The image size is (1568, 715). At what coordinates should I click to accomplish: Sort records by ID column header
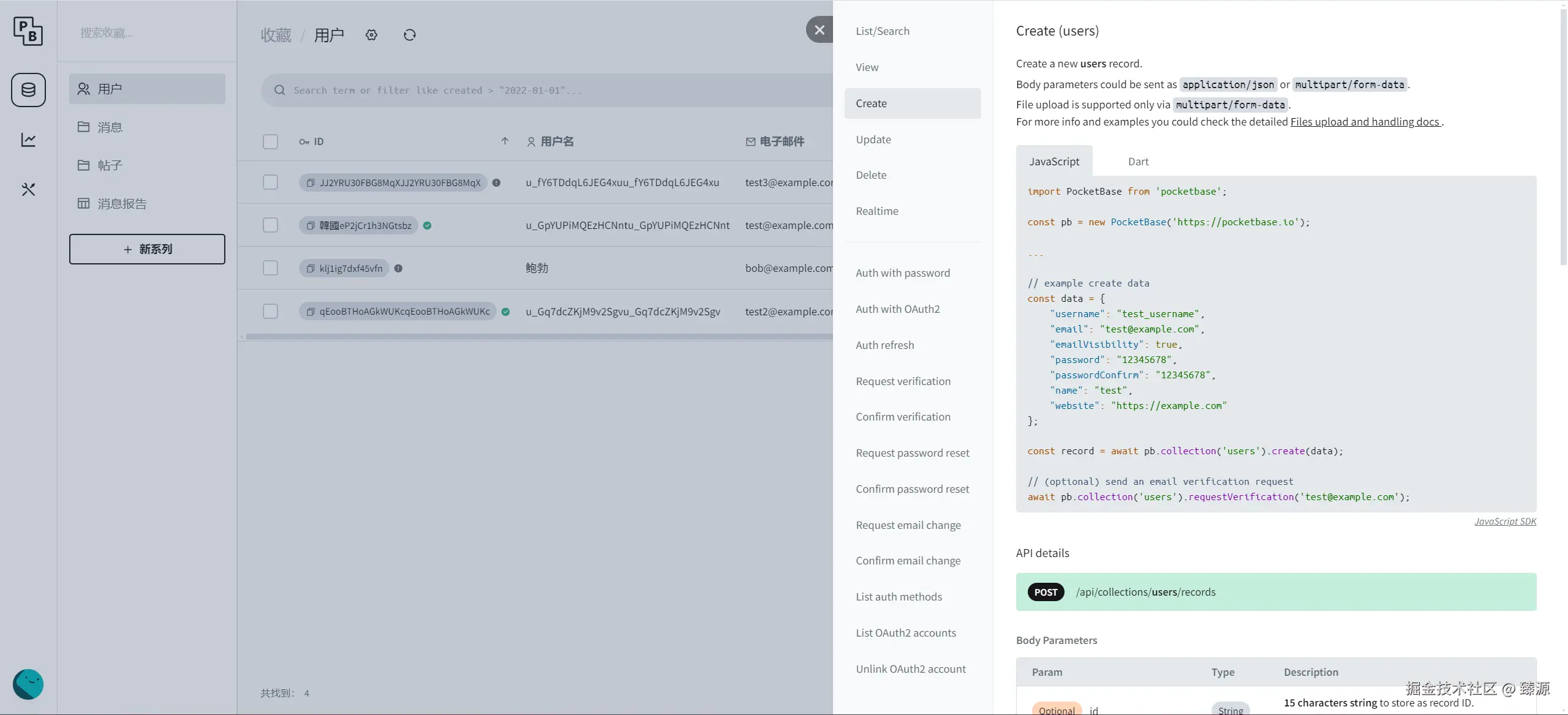coord(318,141)
